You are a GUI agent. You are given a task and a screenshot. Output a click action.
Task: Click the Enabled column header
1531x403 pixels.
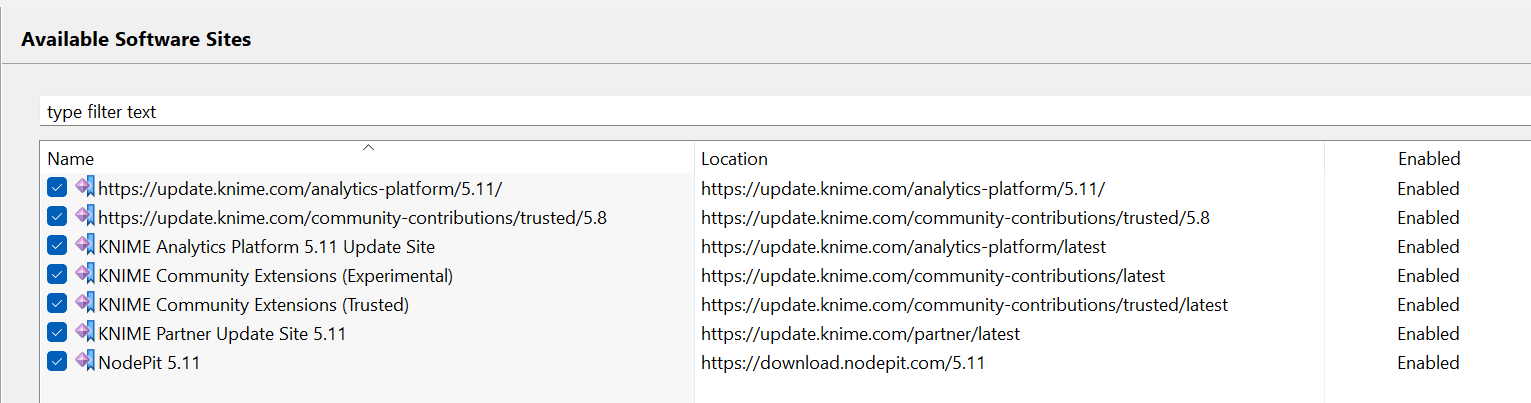coord(1428,159)
